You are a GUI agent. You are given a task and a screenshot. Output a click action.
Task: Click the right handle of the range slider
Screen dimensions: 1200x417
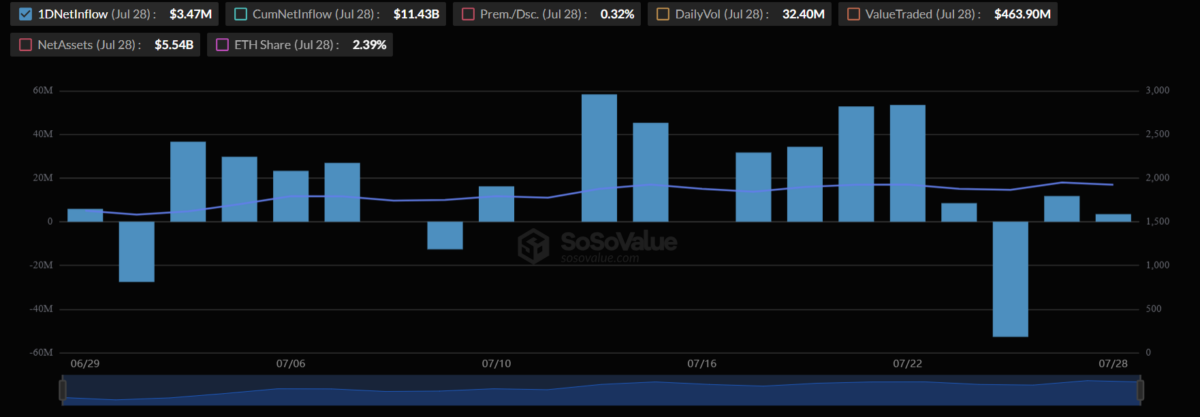[x=1142, y=391]
